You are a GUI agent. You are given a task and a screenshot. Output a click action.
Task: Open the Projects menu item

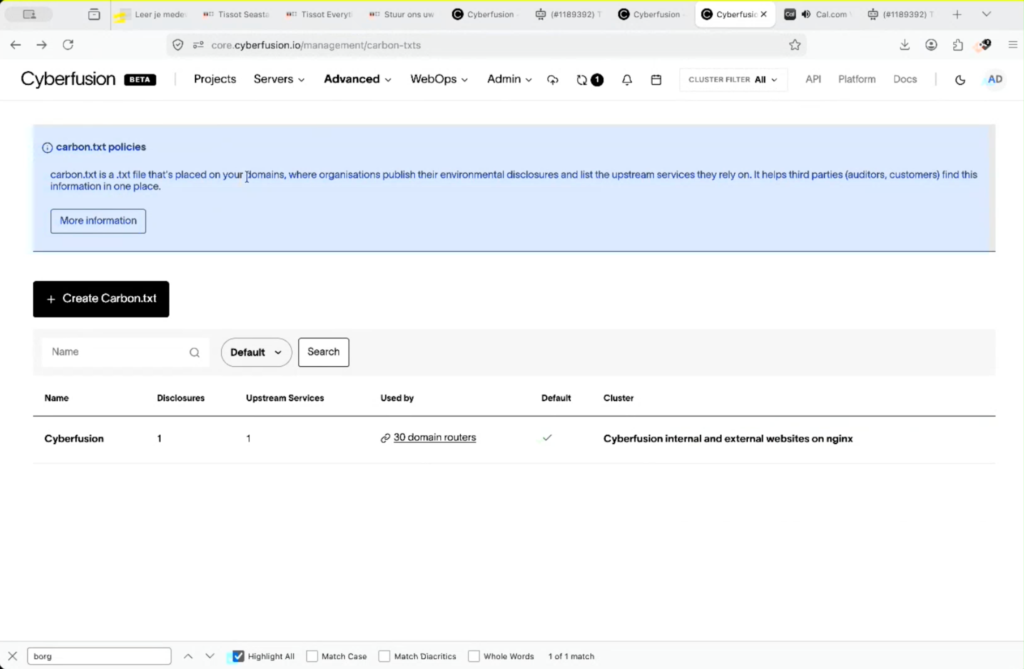pos(215,79)
